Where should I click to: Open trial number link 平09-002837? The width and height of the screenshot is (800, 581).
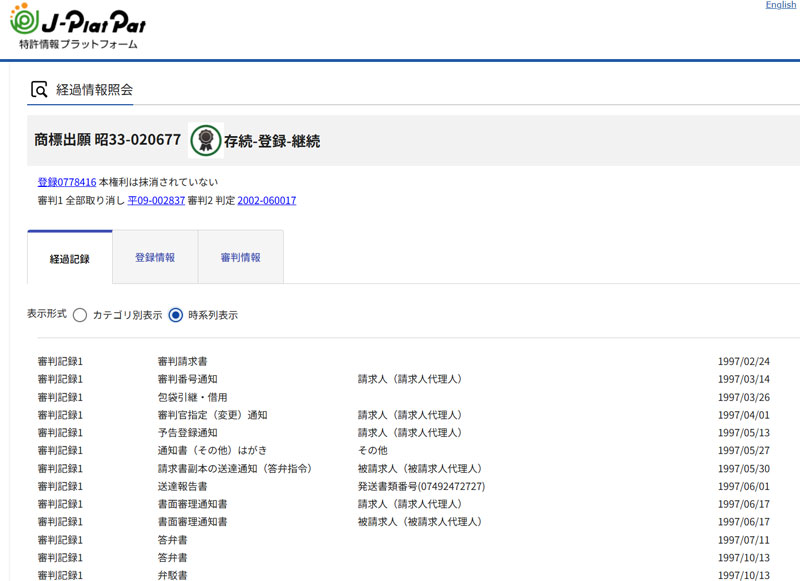click(156, 200)
